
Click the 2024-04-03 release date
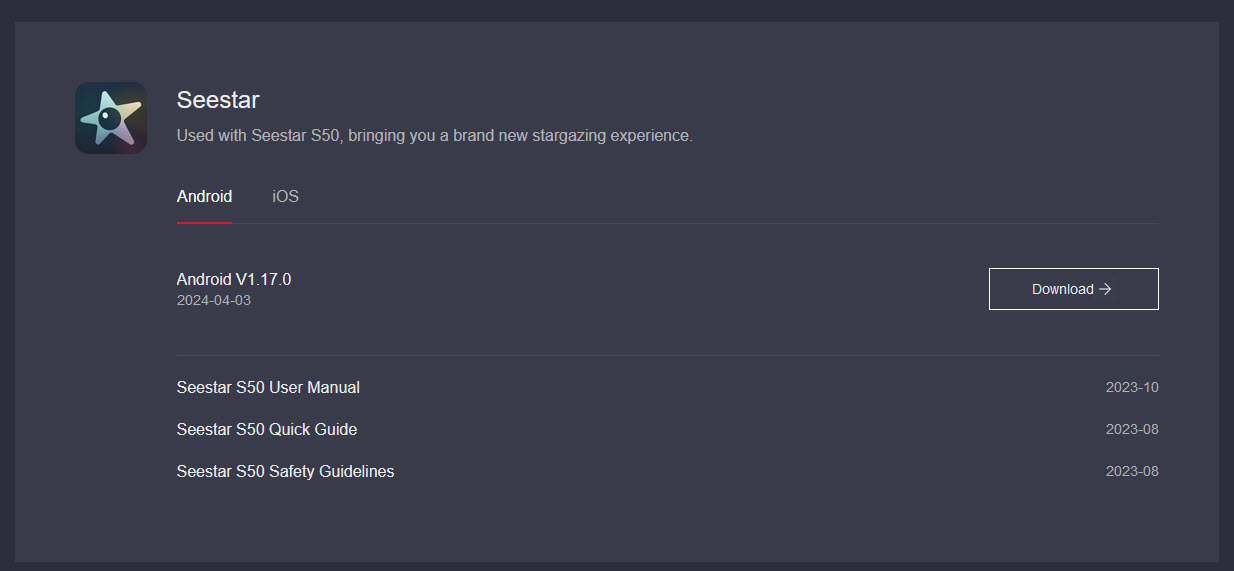coord(214,300)
